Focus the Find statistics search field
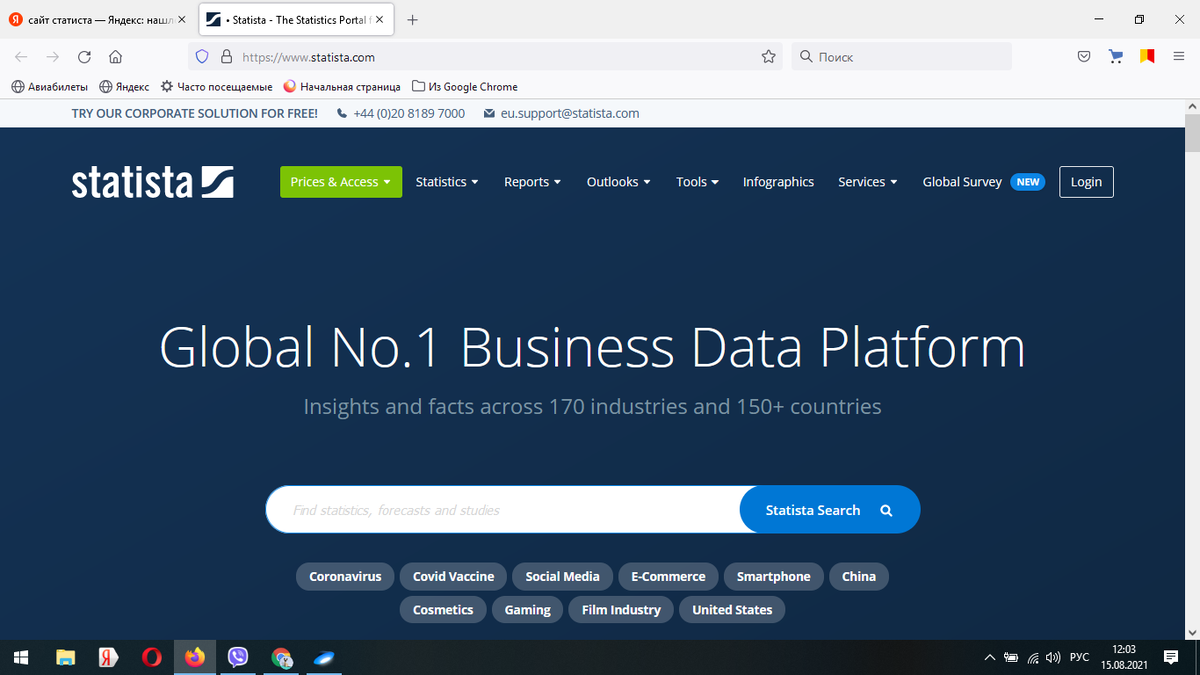The width and height of the screenshot is (1200, 675). tap(503, 510)
